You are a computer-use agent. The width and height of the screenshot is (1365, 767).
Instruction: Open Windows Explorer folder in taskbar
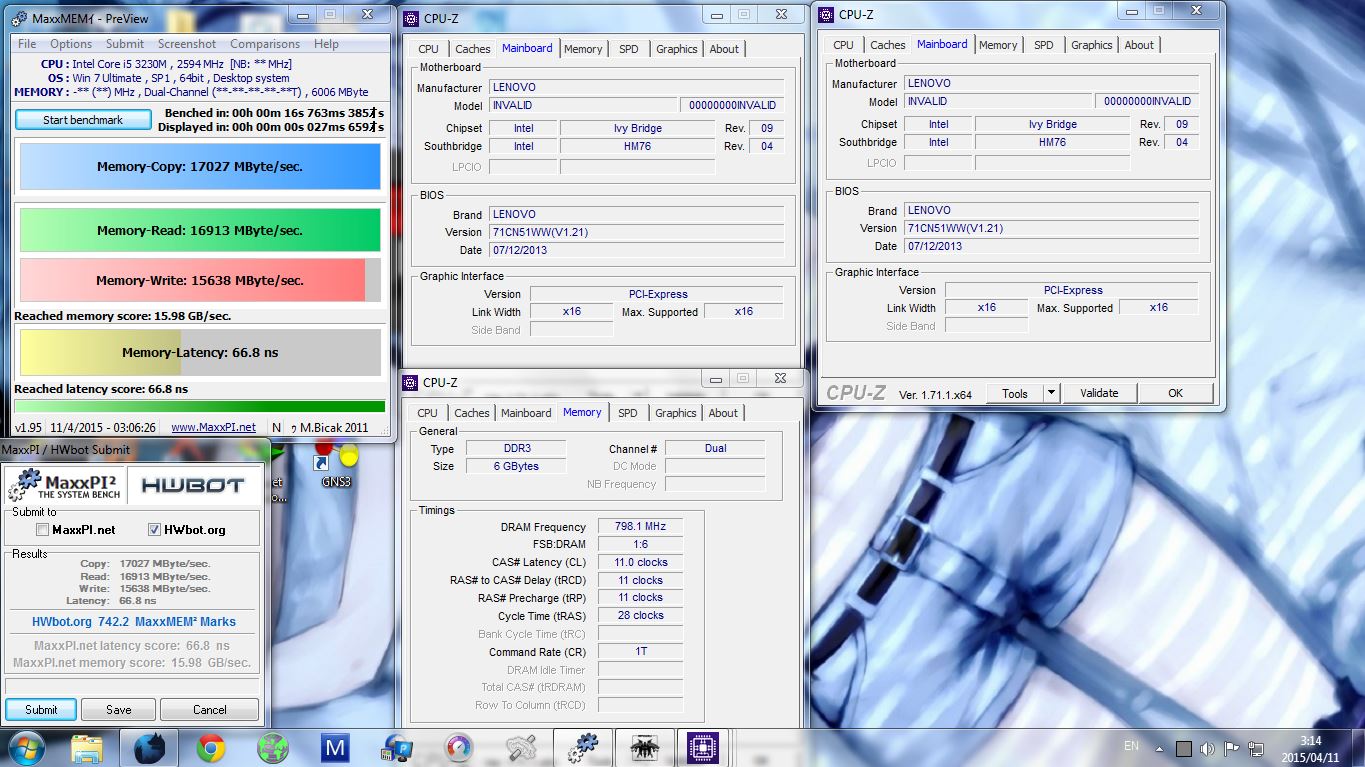tap(89, 748)
